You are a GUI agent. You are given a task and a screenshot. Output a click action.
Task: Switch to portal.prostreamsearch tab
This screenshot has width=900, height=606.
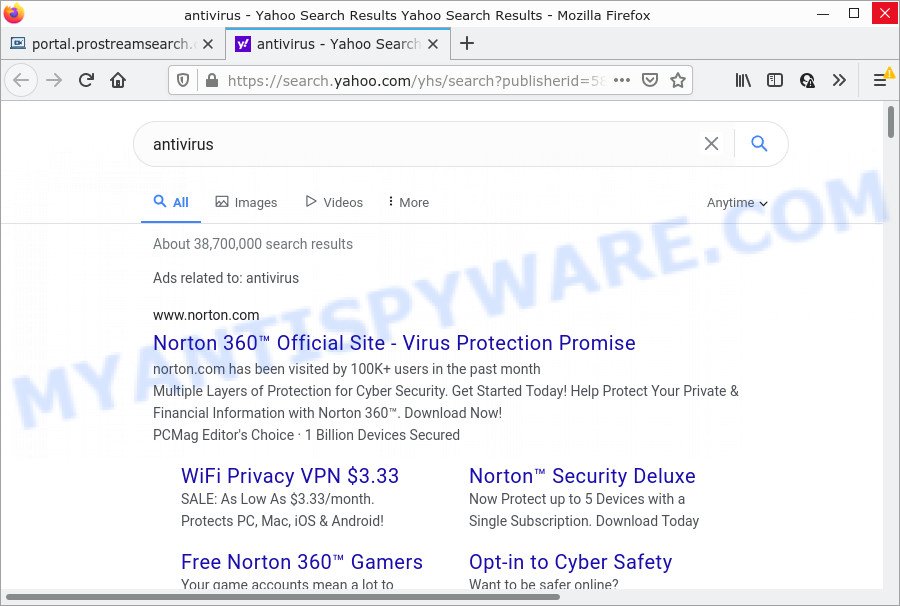click(x=112, y=44)
